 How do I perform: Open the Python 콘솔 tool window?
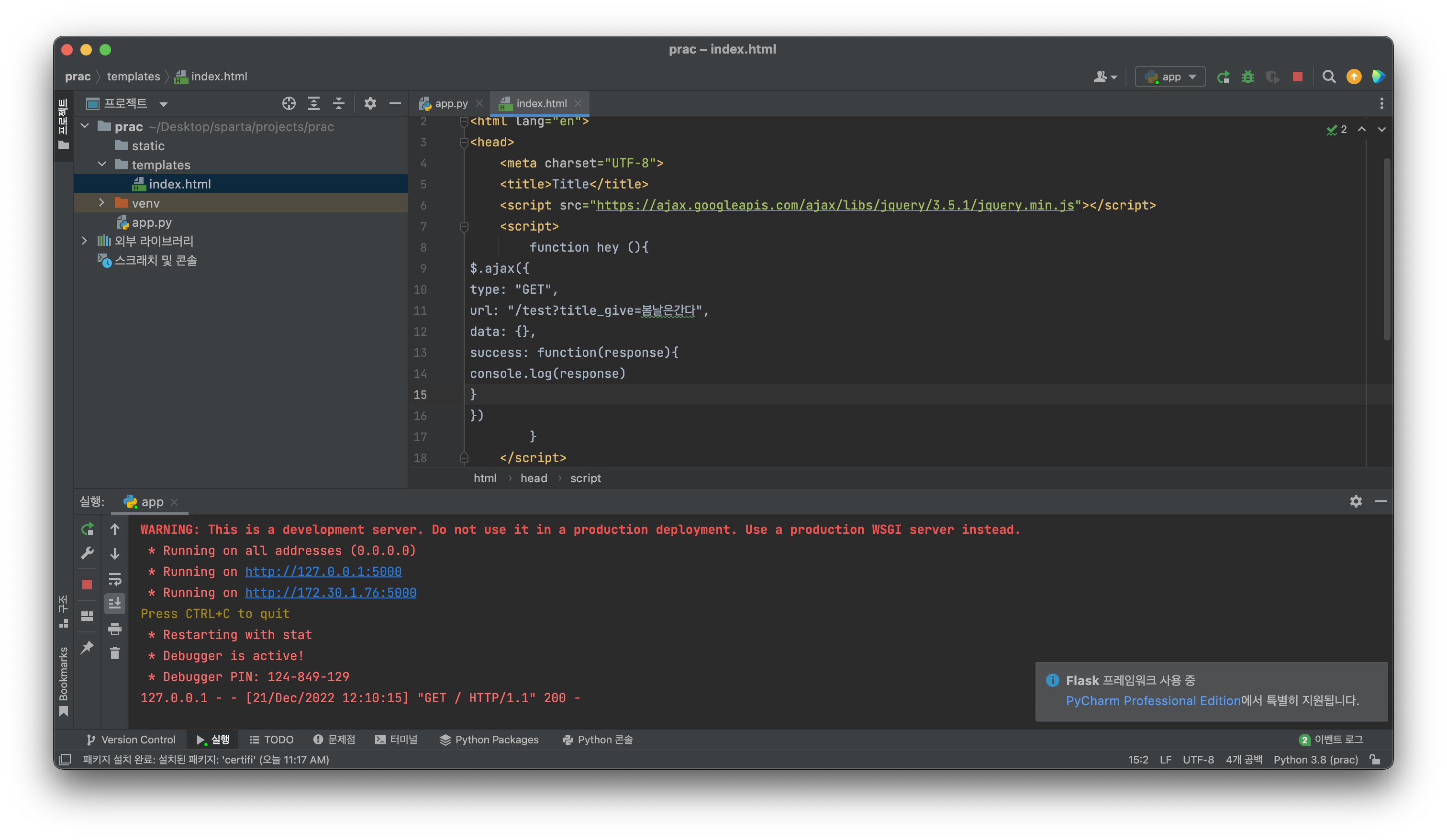598,740
